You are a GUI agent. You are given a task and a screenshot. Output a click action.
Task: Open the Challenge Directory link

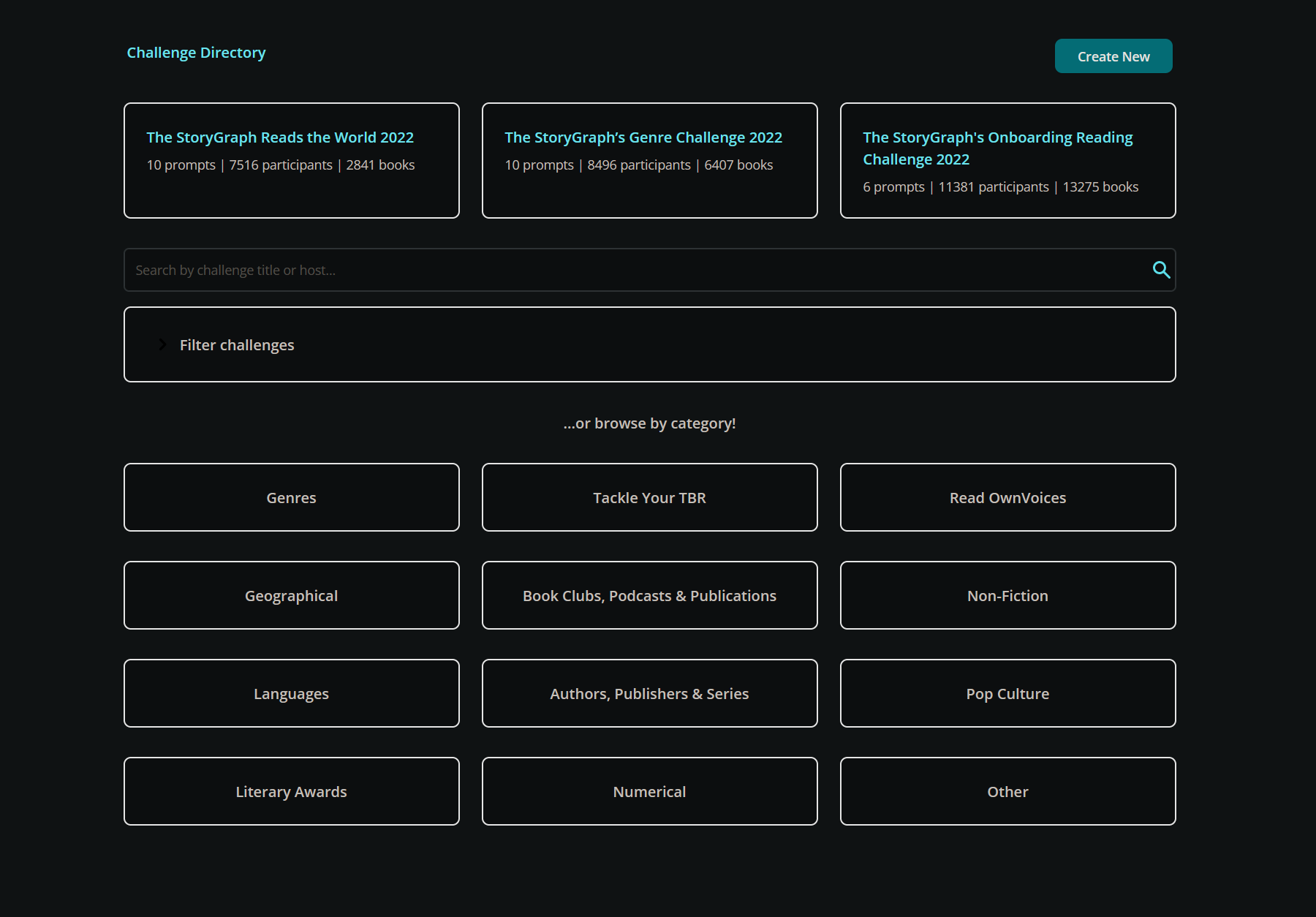[196, 53]
